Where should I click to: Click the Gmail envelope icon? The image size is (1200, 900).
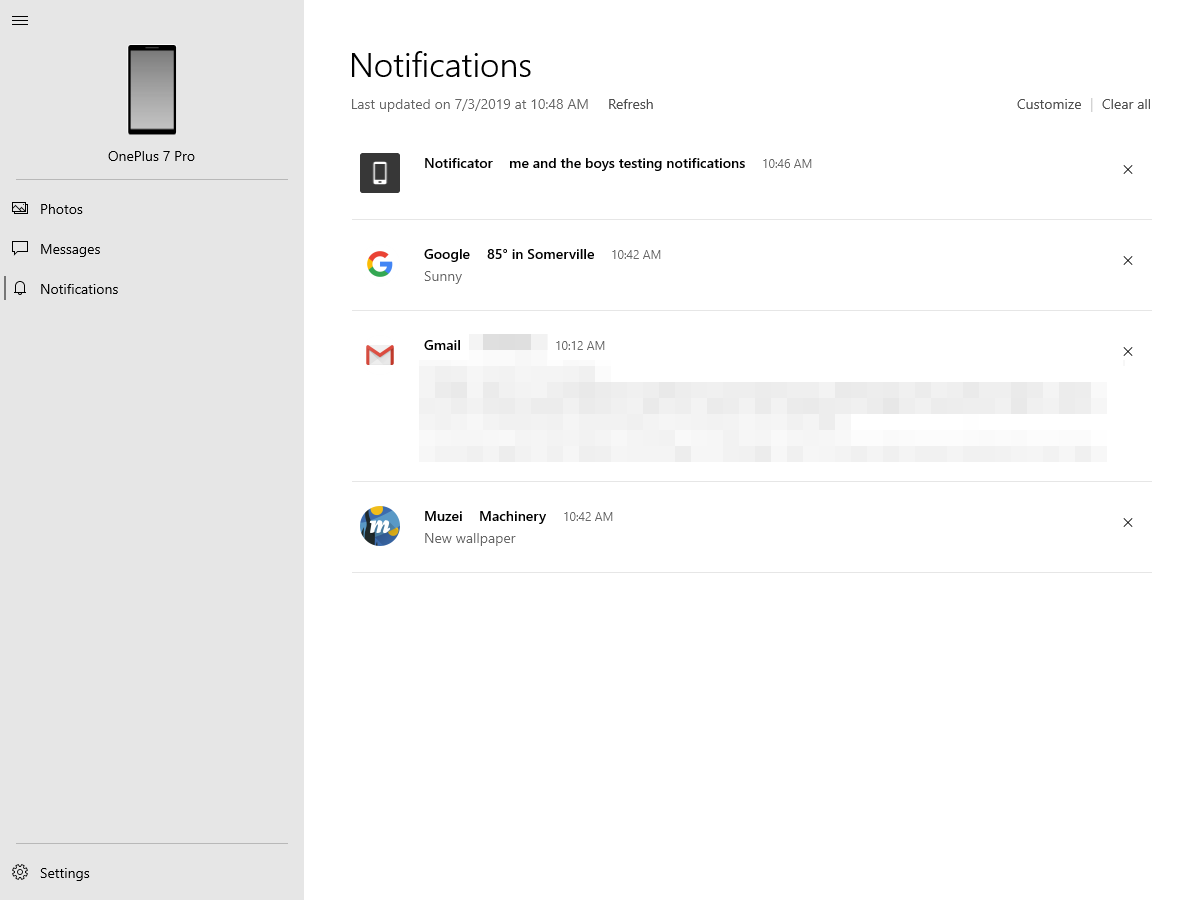pos(380,355)
